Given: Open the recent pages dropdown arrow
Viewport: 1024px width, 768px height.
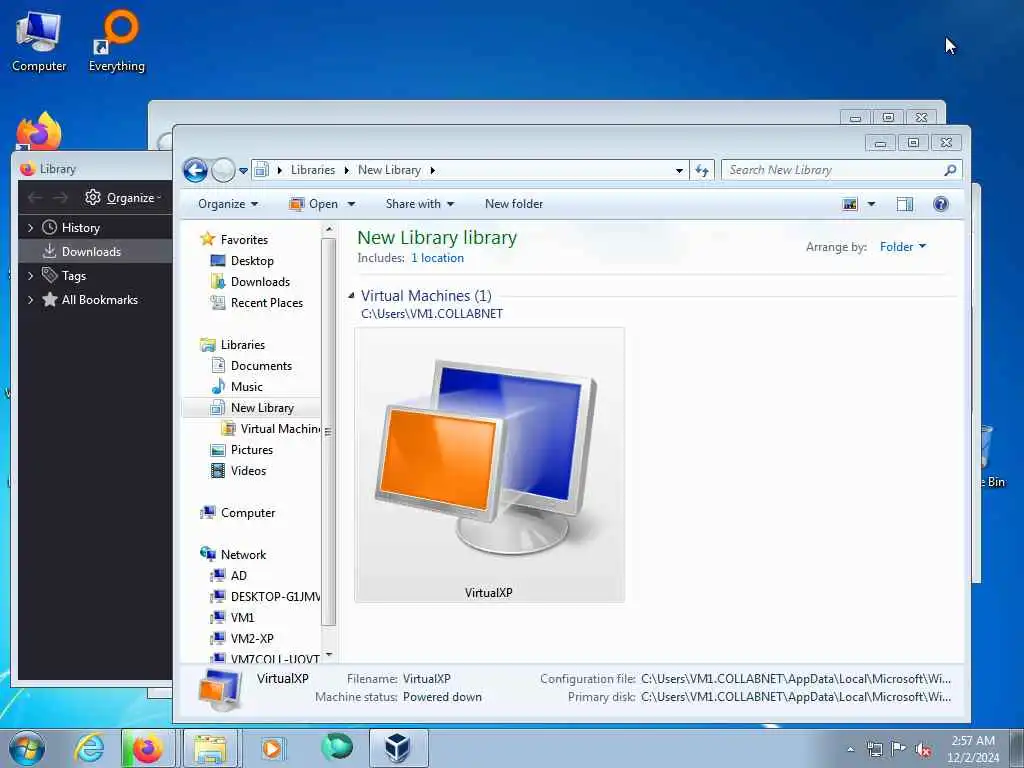Looking at the screenshot, I should [243, 171].
